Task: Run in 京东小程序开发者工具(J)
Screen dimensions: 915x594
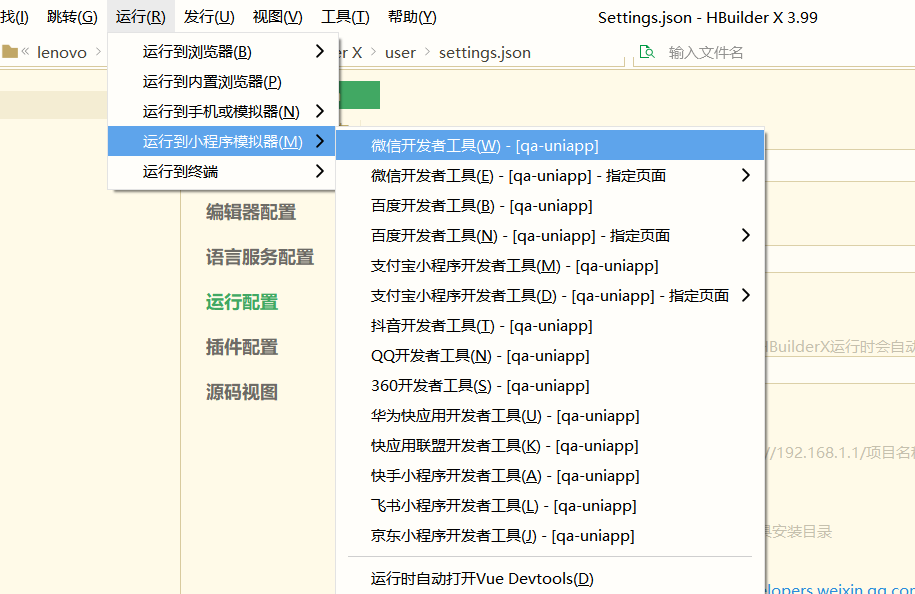Action: (x=550, y=536)
